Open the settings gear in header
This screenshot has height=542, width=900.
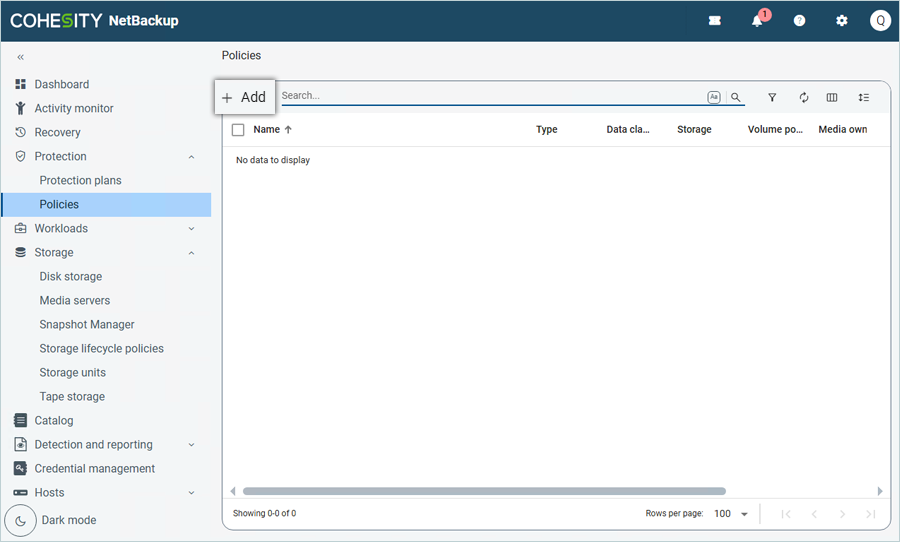tap(841, 21)
